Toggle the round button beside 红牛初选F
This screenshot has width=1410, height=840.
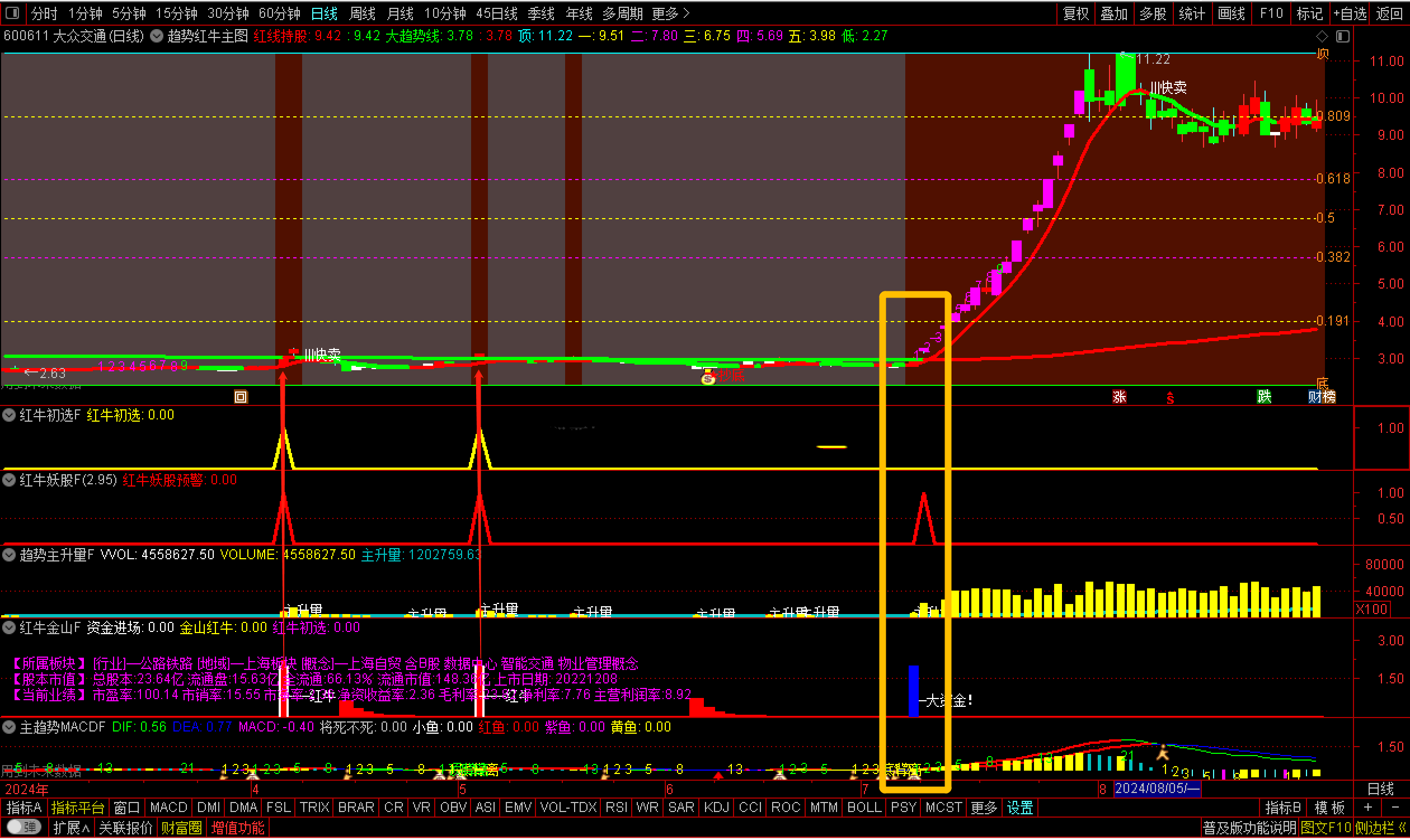pos(9,415)
